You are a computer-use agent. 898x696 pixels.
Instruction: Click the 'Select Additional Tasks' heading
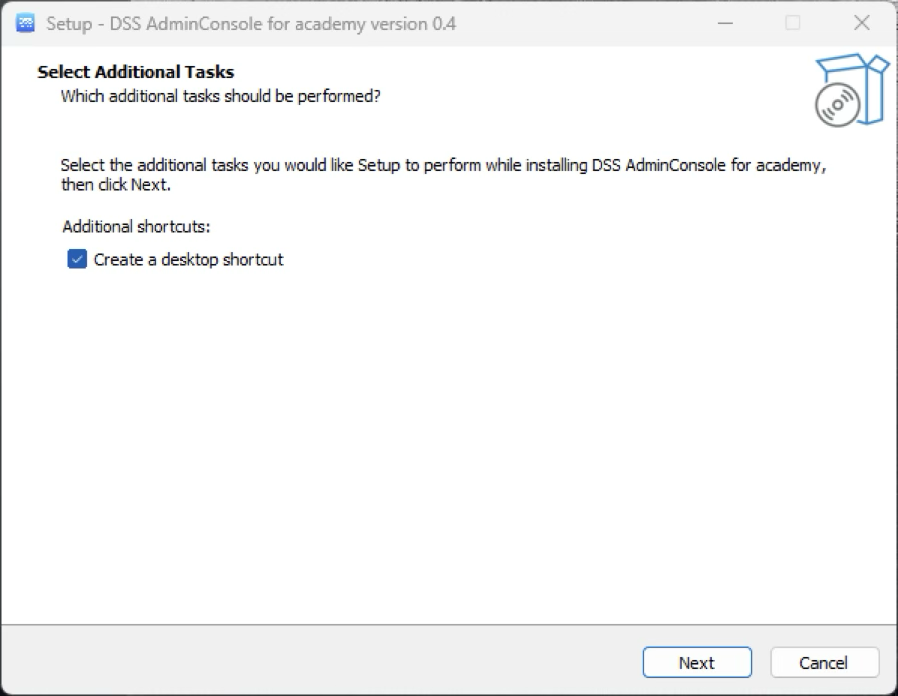[135, 72]
